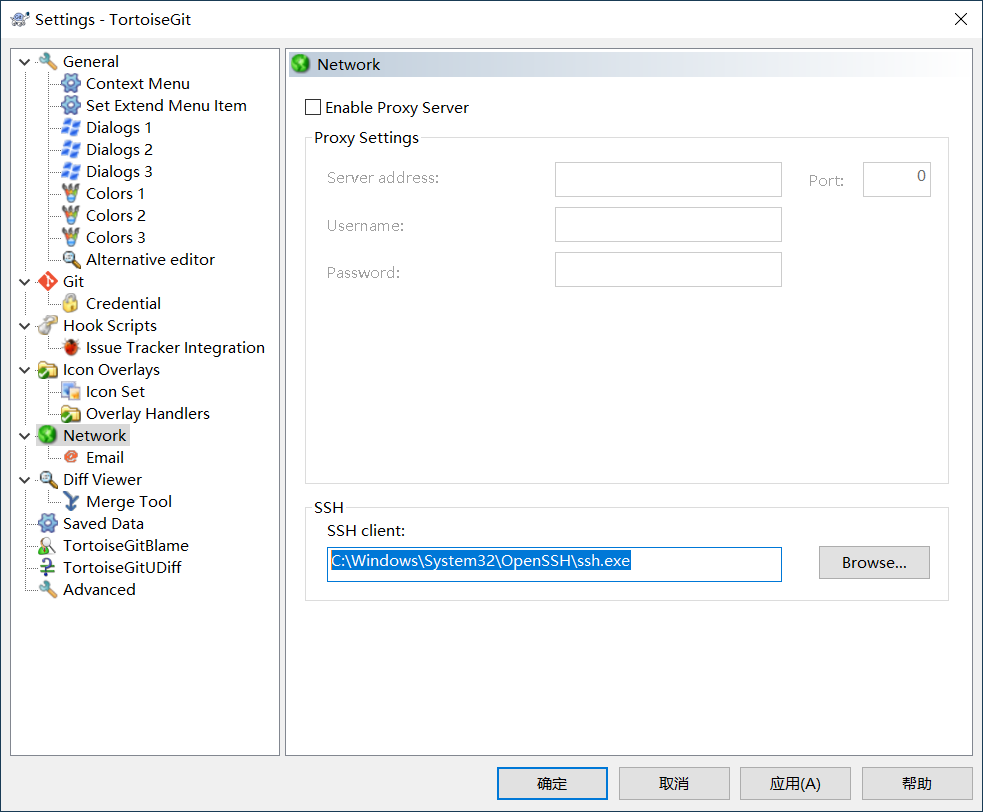Click the Username input field
Screen dimensions: 983x812
[x=668, y=224]
